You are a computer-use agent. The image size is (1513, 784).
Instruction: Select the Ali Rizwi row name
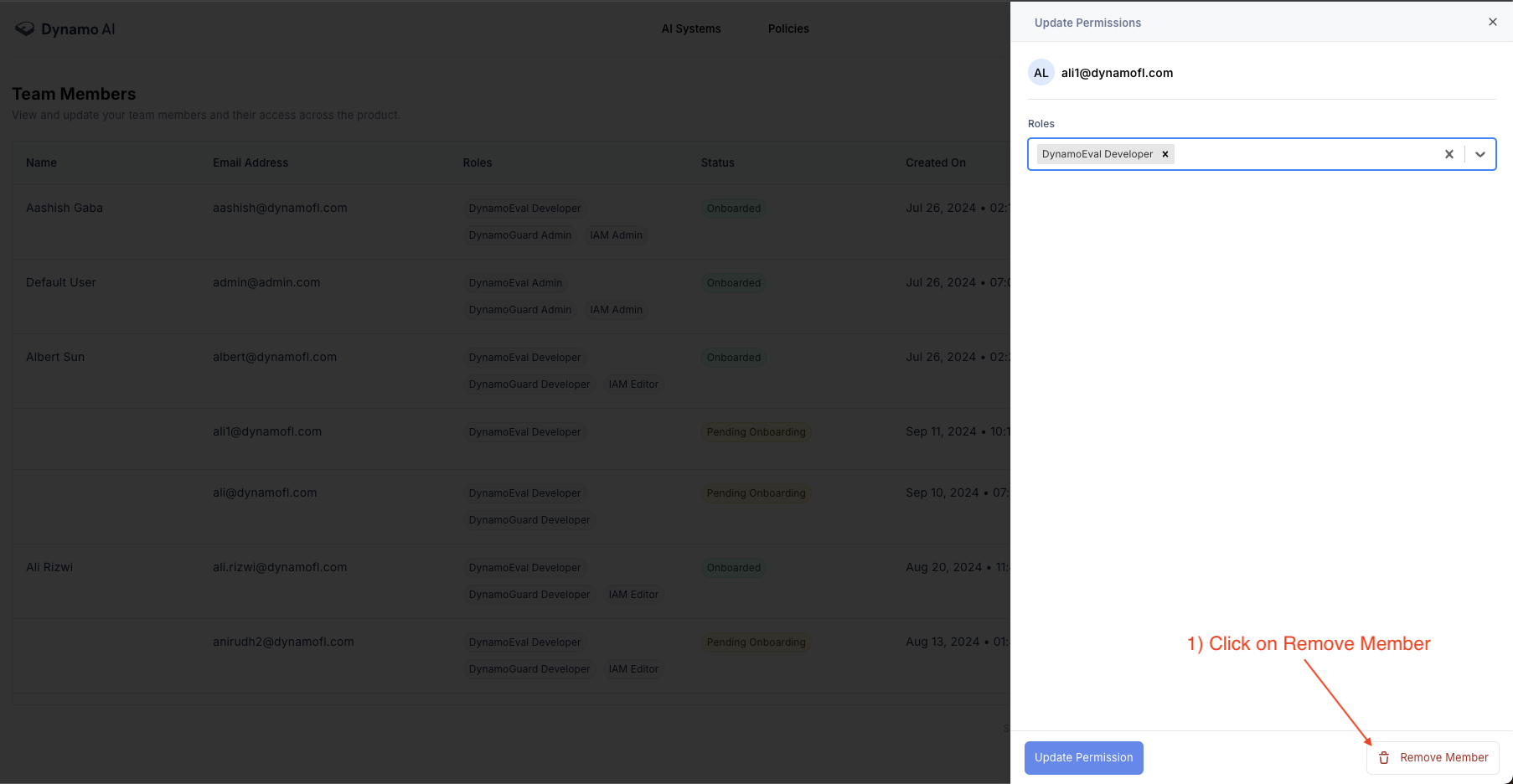point(49,567)
